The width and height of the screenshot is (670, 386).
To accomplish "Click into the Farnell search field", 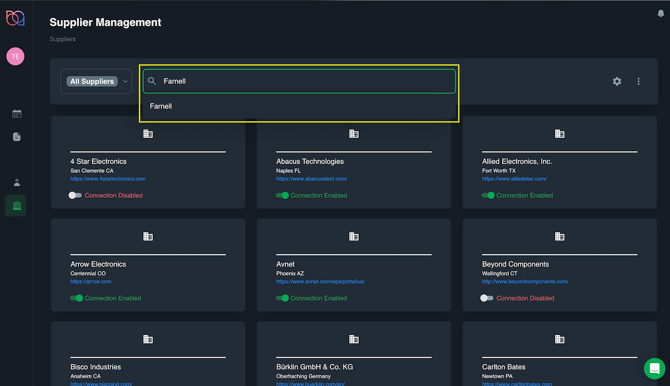I will click(x=299, y=81).
